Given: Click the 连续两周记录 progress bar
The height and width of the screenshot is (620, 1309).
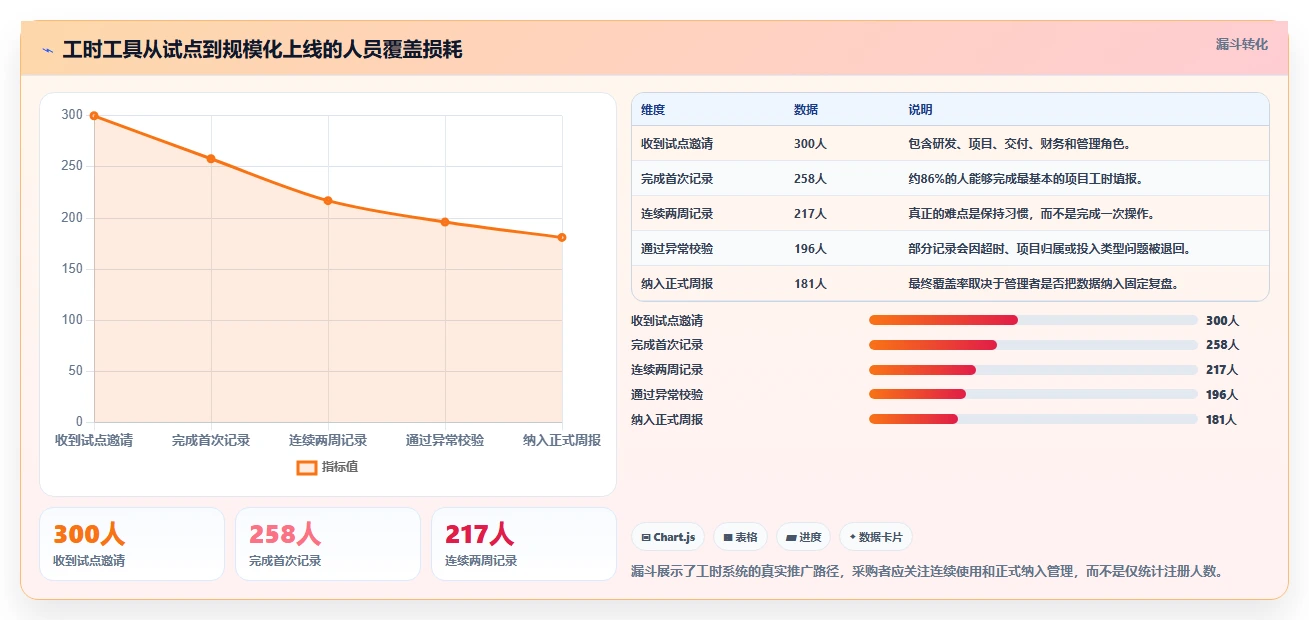Looking at the screenshot, I should pyautogui.click(x=1033, y=370).
